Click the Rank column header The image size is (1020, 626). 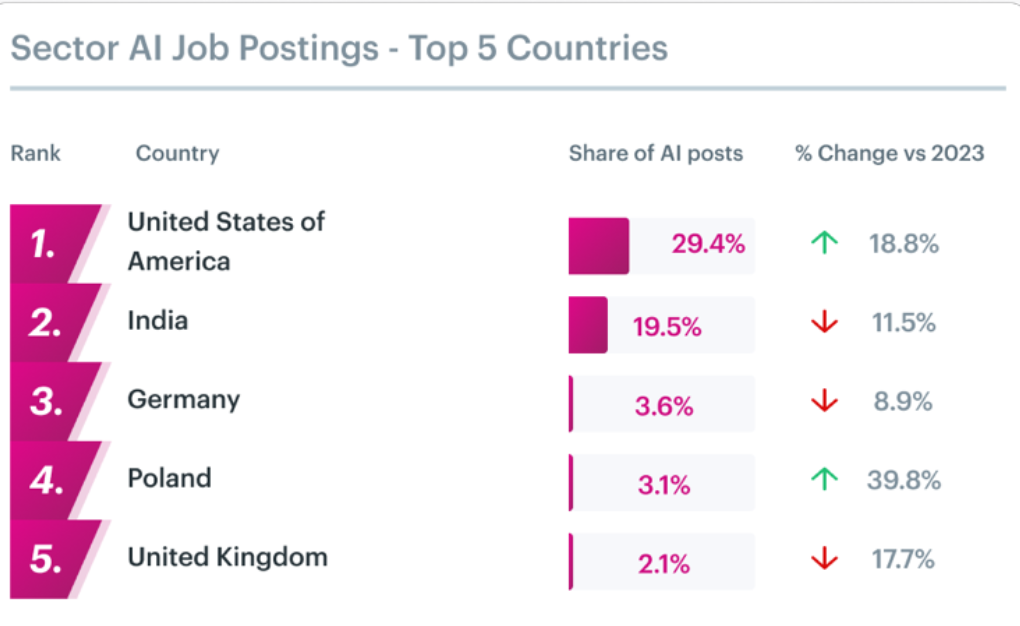click(36, 153)
